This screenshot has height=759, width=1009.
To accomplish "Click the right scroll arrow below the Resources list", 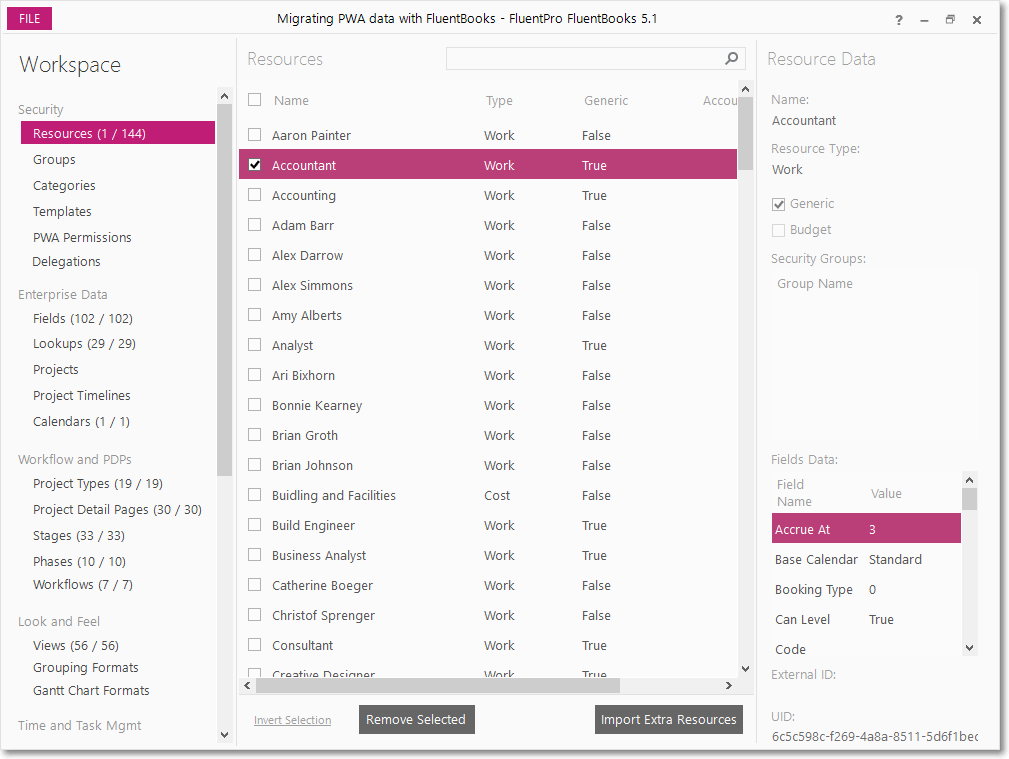I will coord(728,685).
